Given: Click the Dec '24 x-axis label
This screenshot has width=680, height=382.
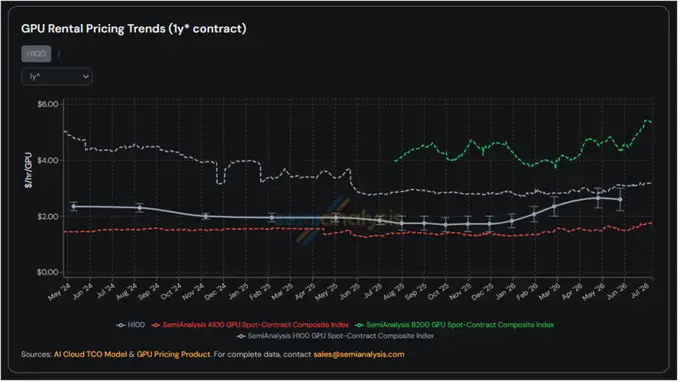Looking at the screenshot, I should coord(215,292).
